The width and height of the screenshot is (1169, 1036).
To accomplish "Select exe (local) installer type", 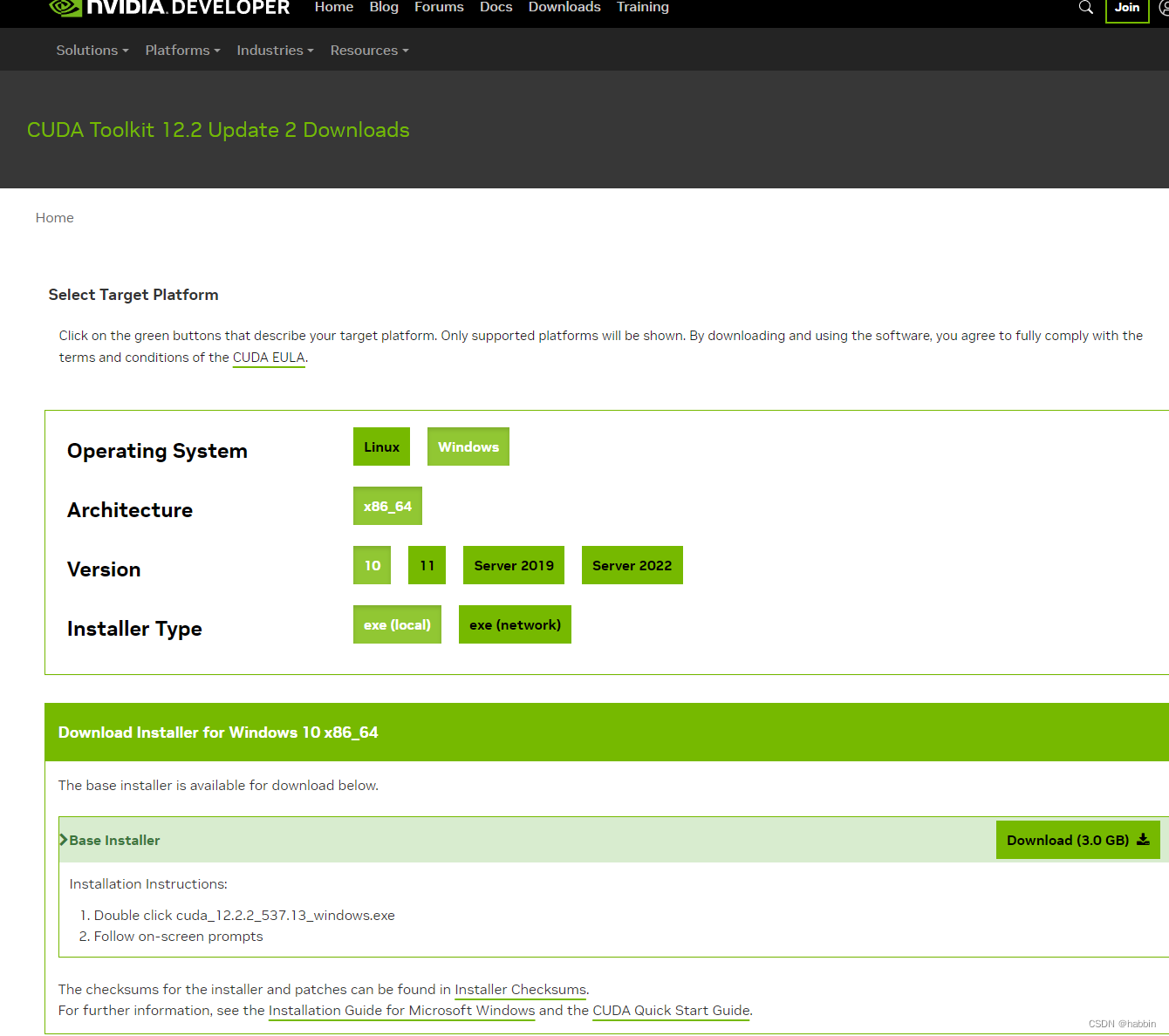I will point(397,624).
